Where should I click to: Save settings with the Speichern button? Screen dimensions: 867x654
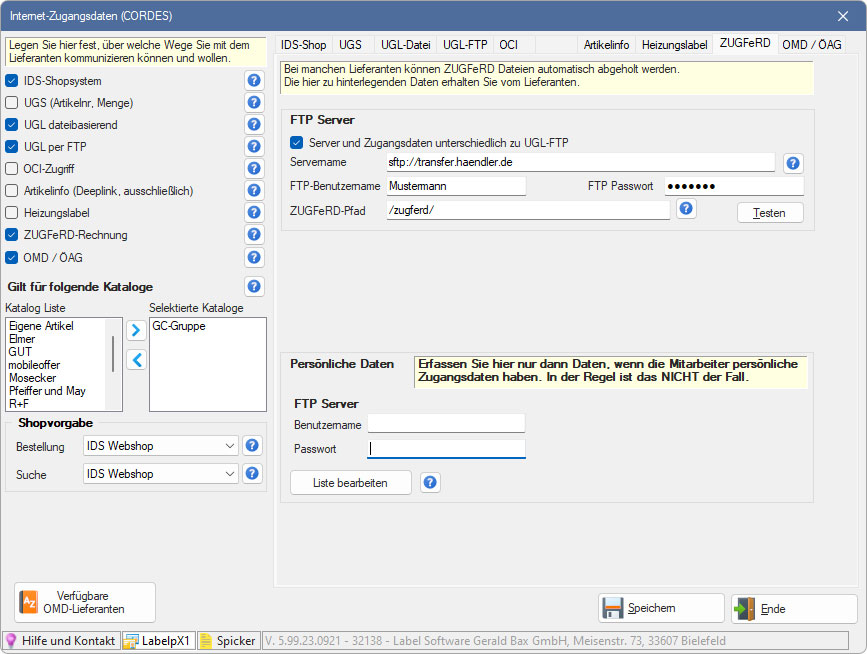click(661, 608)
